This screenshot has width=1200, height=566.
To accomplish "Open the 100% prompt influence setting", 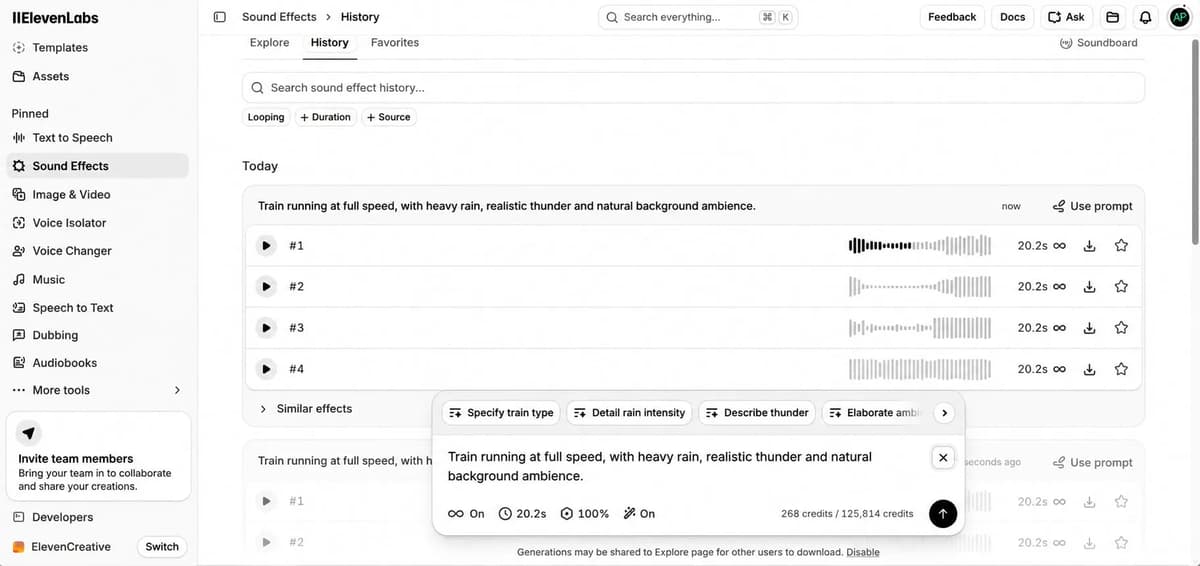I will tap(585, 514).
